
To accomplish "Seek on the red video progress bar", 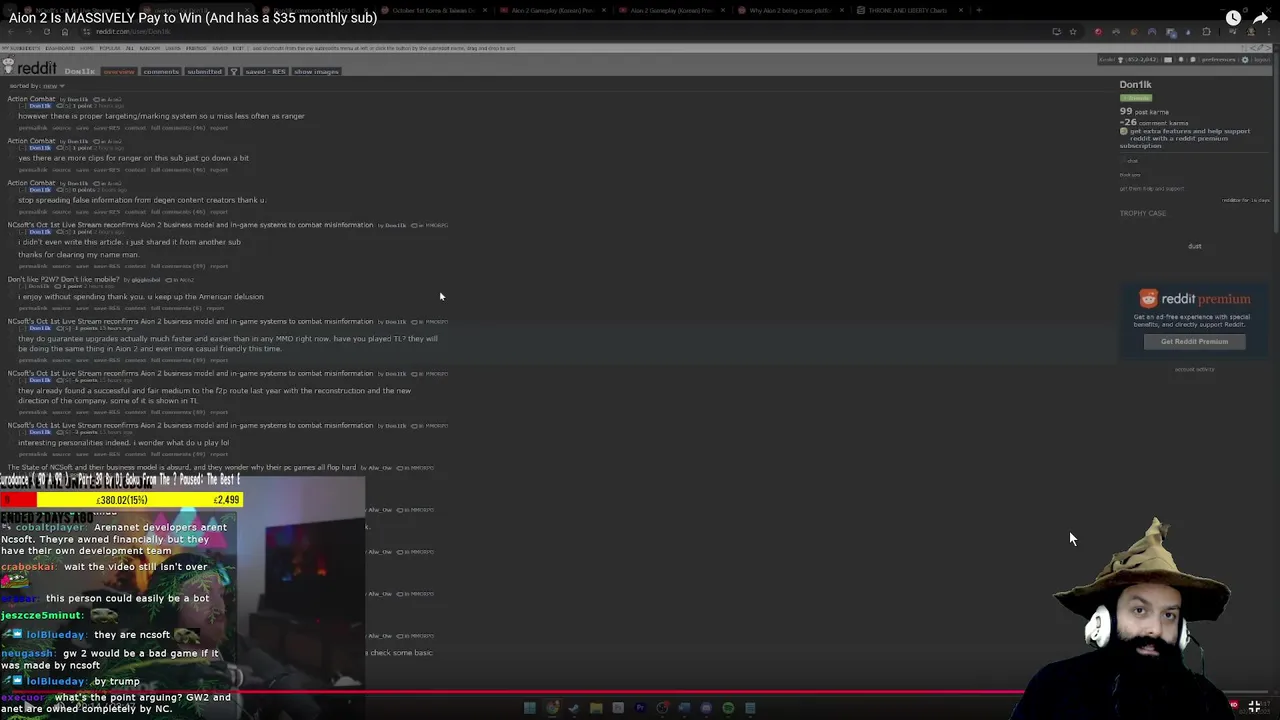I will (640, 692).
